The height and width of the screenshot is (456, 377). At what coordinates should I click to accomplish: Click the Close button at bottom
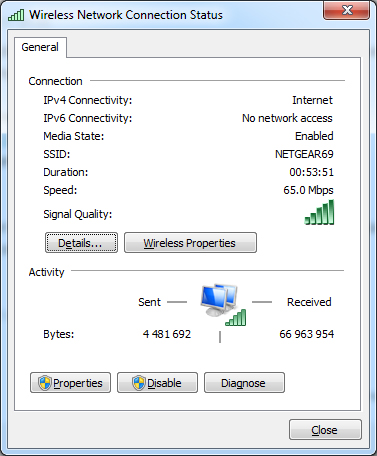coord(325,430)
